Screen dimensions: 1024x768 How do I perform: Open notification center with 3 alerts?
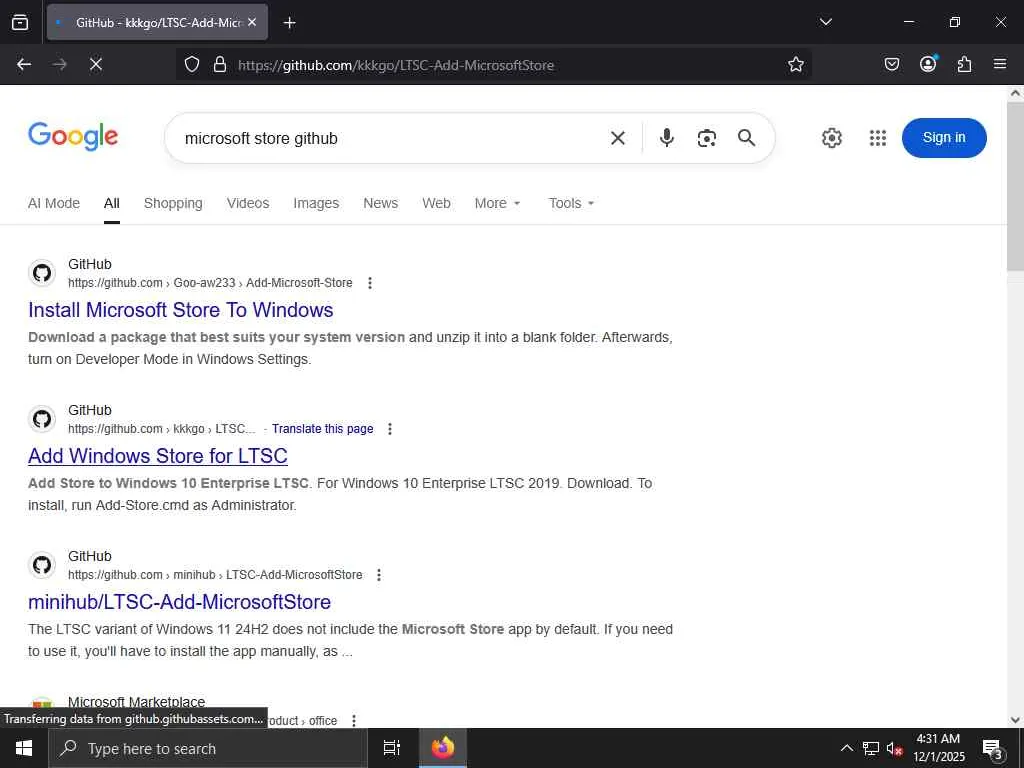point(993,749)
